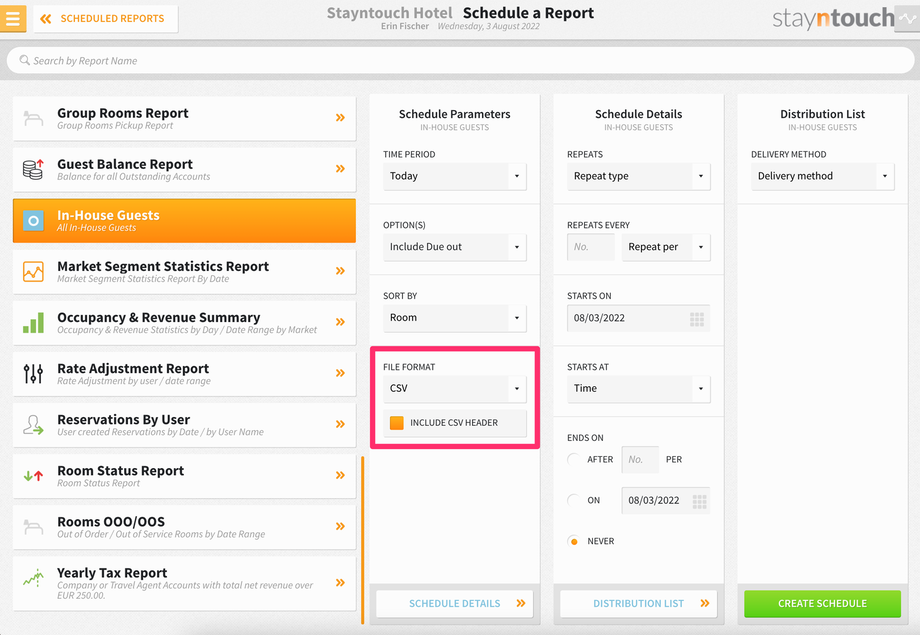Click the activity pulse icon beside the logo
The image size is (920, 635).
(x=907, y=19)
